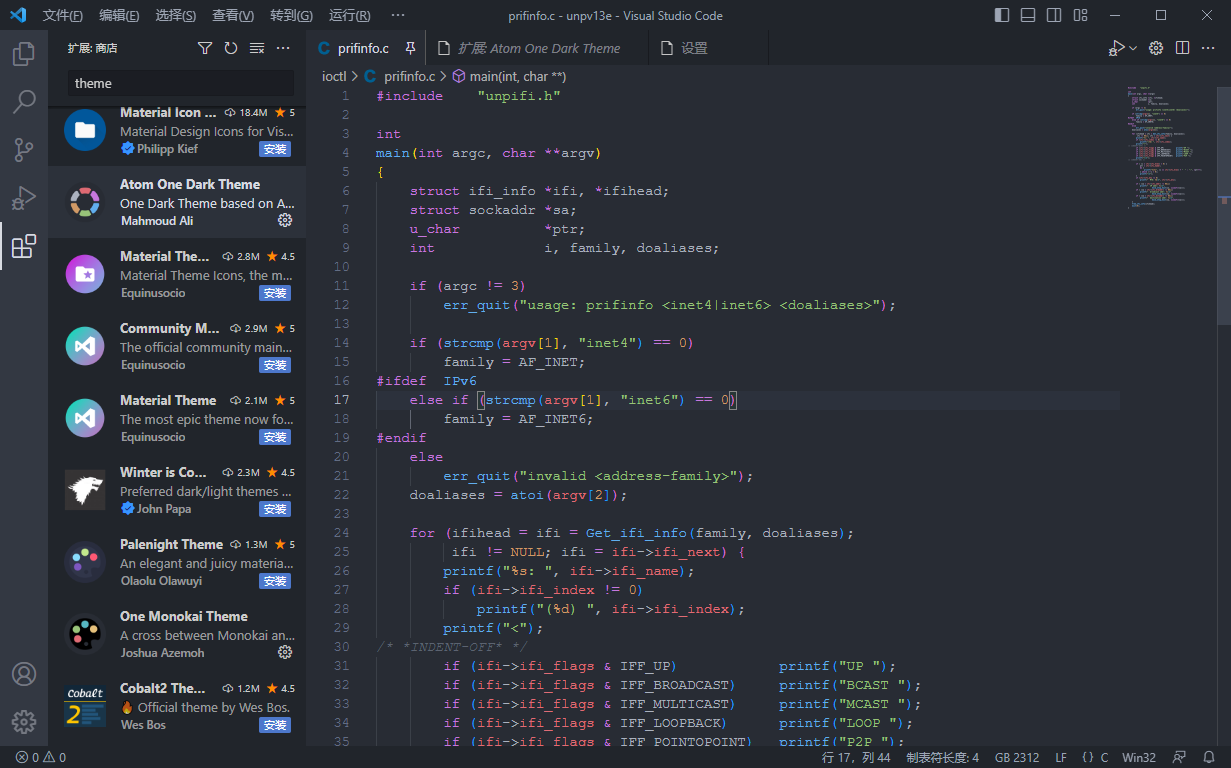The height and width of the screenshot is (768, 1231).
Task: Clear extensions search results icon
Action: click(257, 48)
